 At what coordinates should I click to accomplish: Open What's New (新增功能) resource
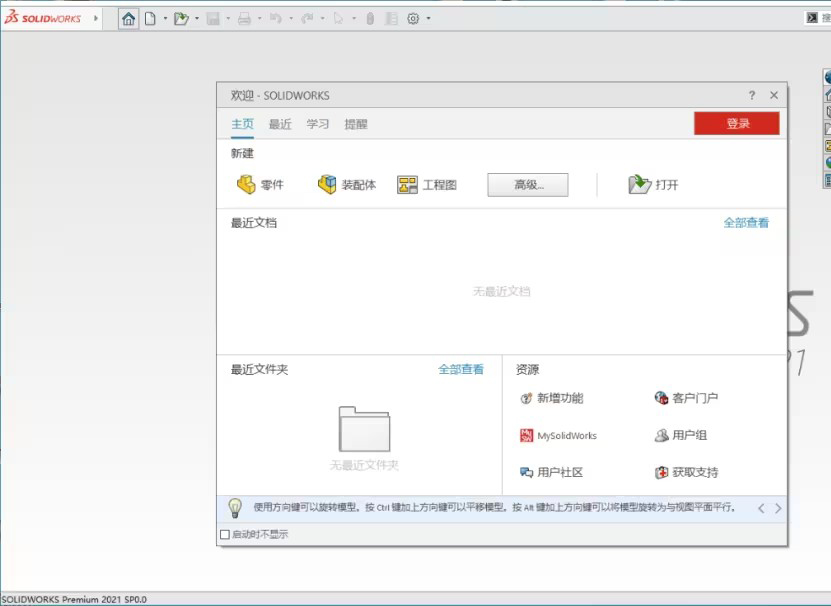[x=551, y=398]
